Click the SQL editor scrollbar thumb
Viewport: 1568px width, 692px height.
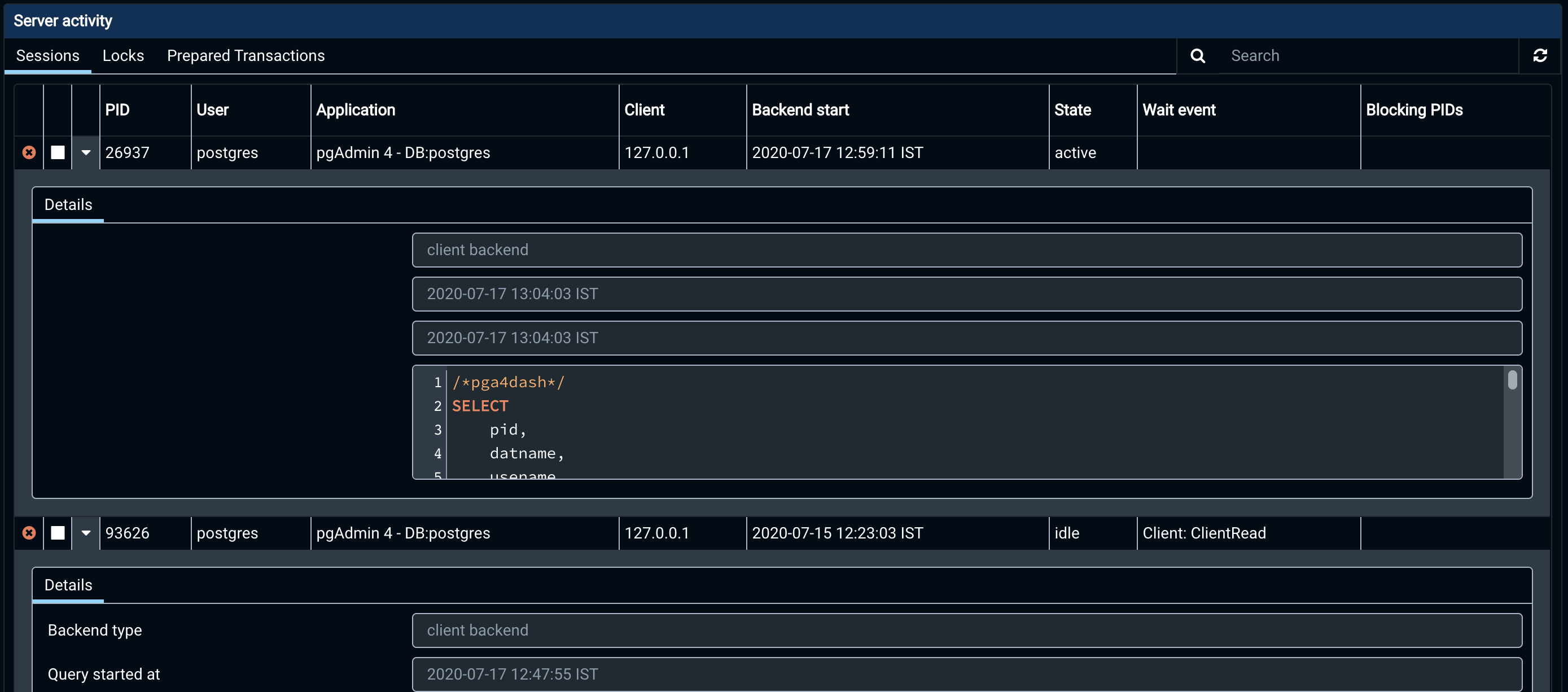tap(1512, 380)
